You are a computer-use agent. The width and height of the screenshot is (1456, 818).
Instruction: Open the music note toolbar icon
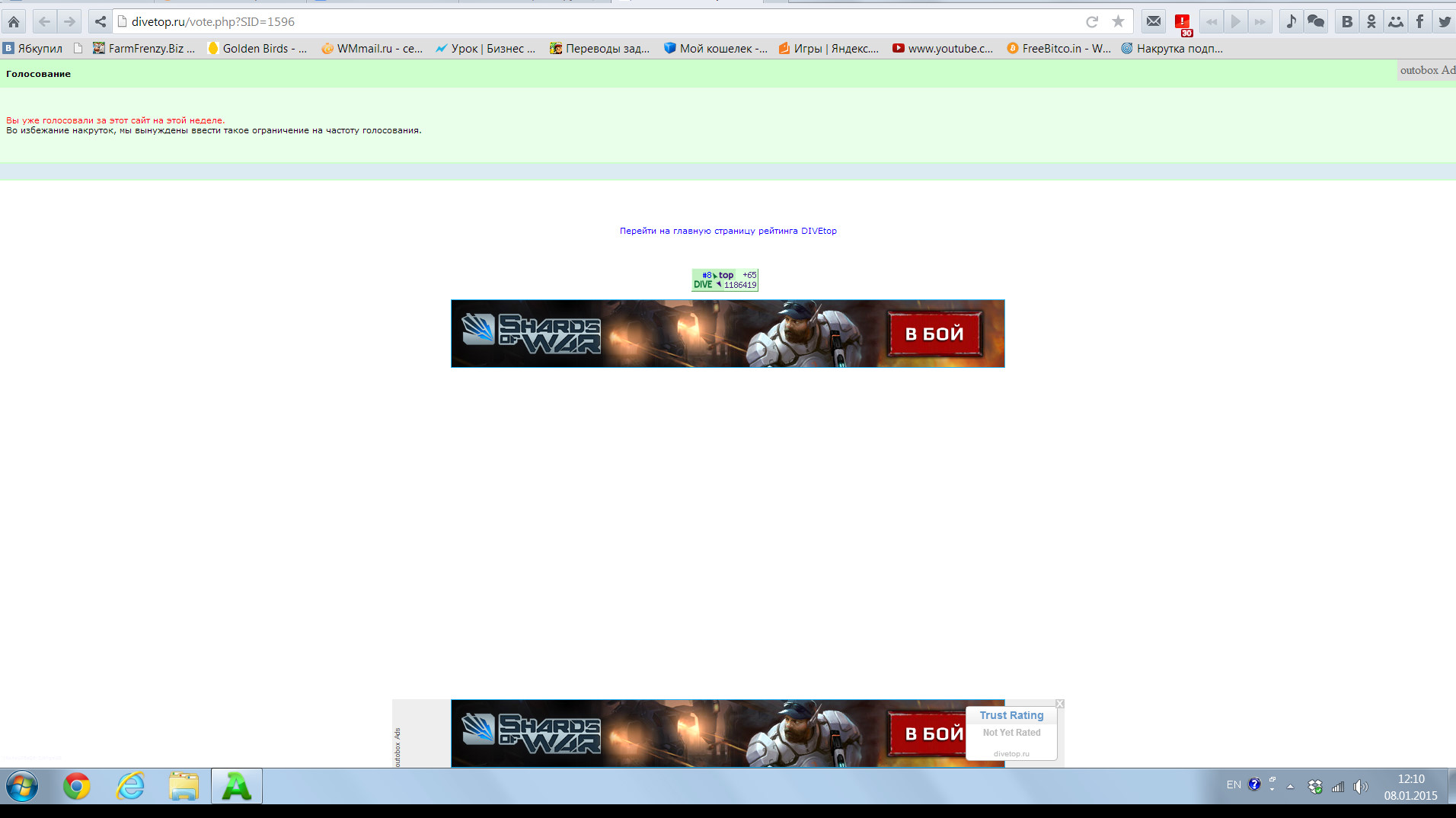pos(1291,22)
